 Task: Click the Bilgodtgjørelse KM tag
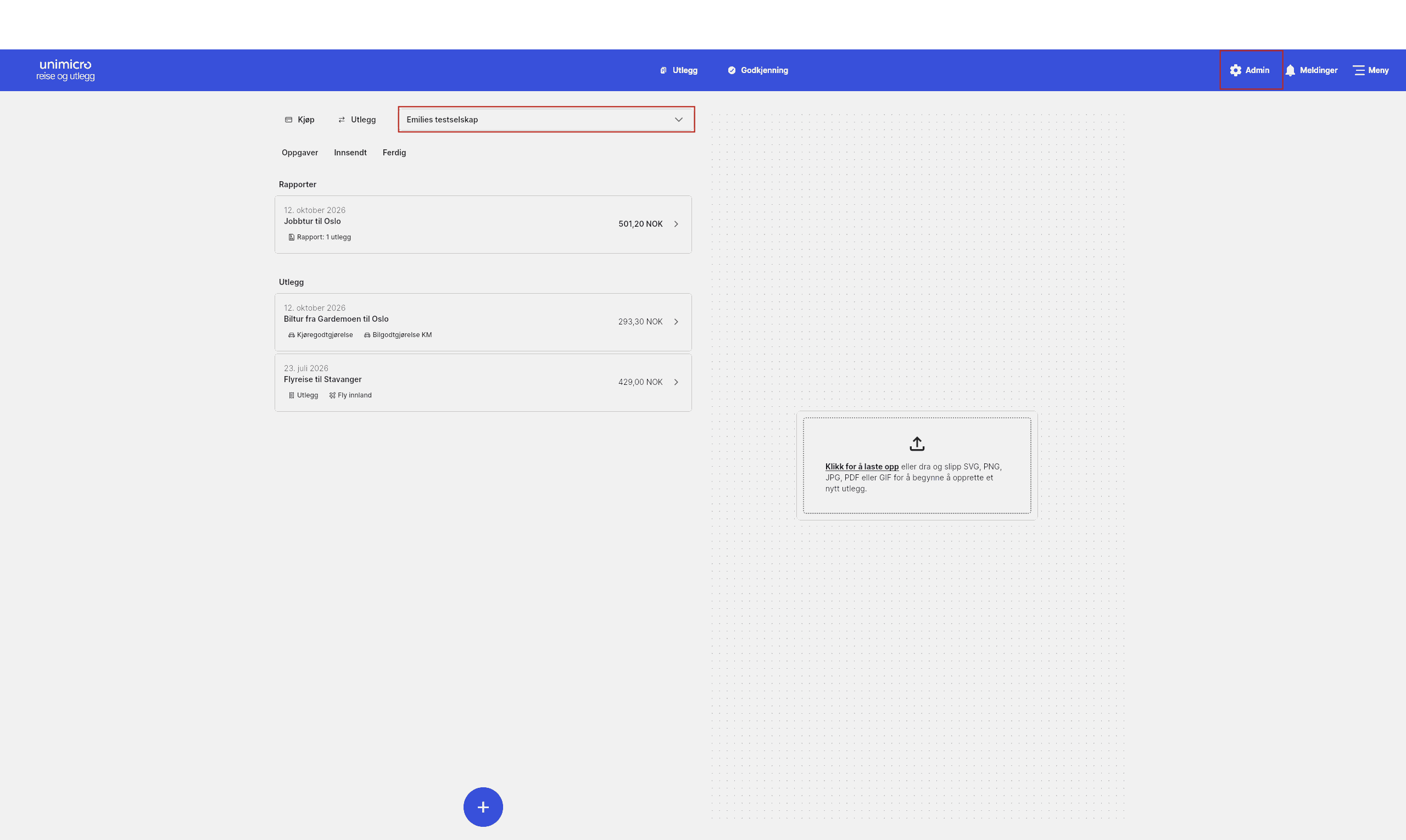click(x=398, y=335)
